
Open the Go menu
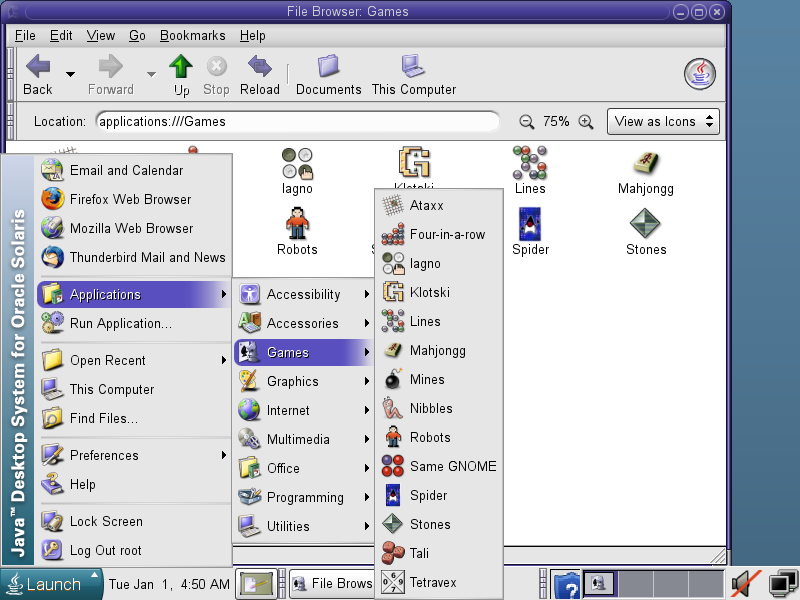pos(137,36)
